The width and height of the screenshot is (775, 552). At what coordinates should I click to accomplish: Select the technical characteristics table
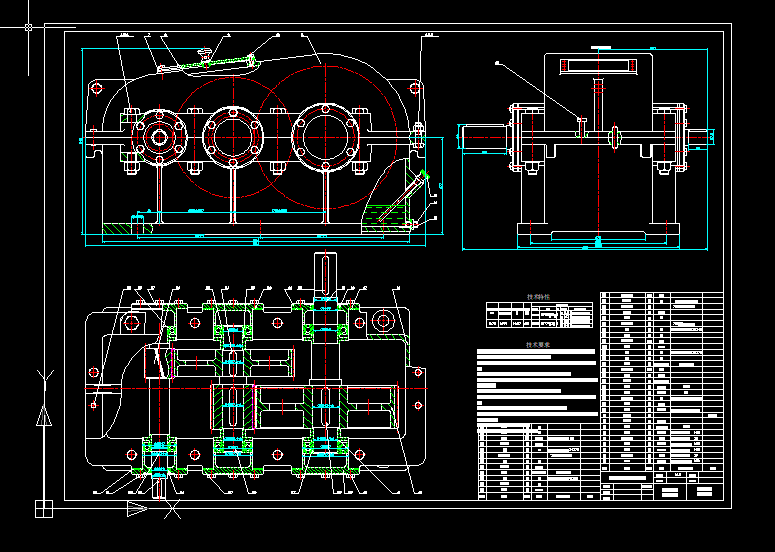tap(539, 315)
